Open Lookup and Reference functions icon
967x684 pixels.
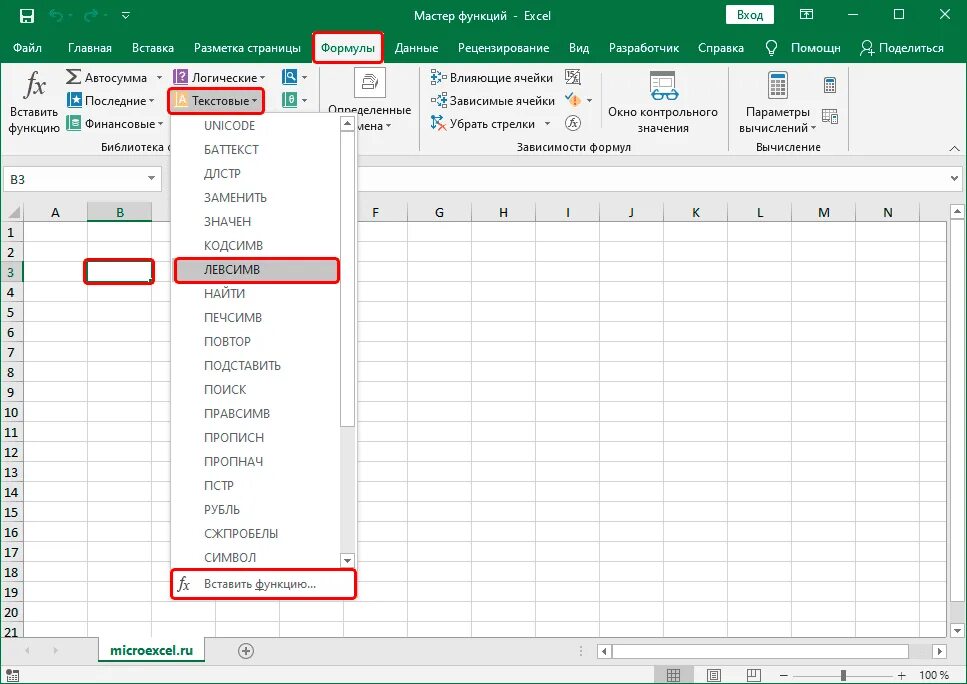[x=294, y=77]
